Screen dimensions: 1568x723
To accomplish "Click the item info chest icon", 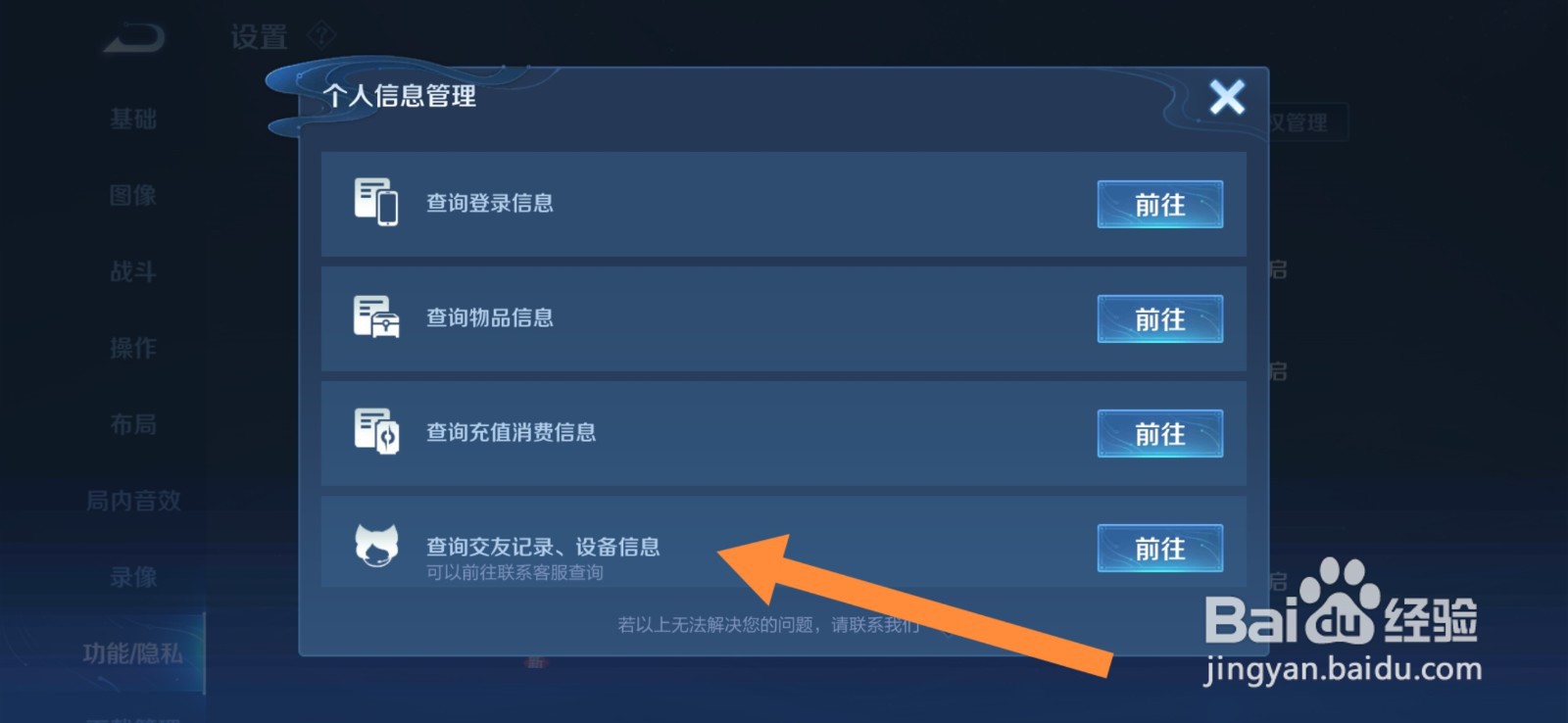I will click(376, 316).
